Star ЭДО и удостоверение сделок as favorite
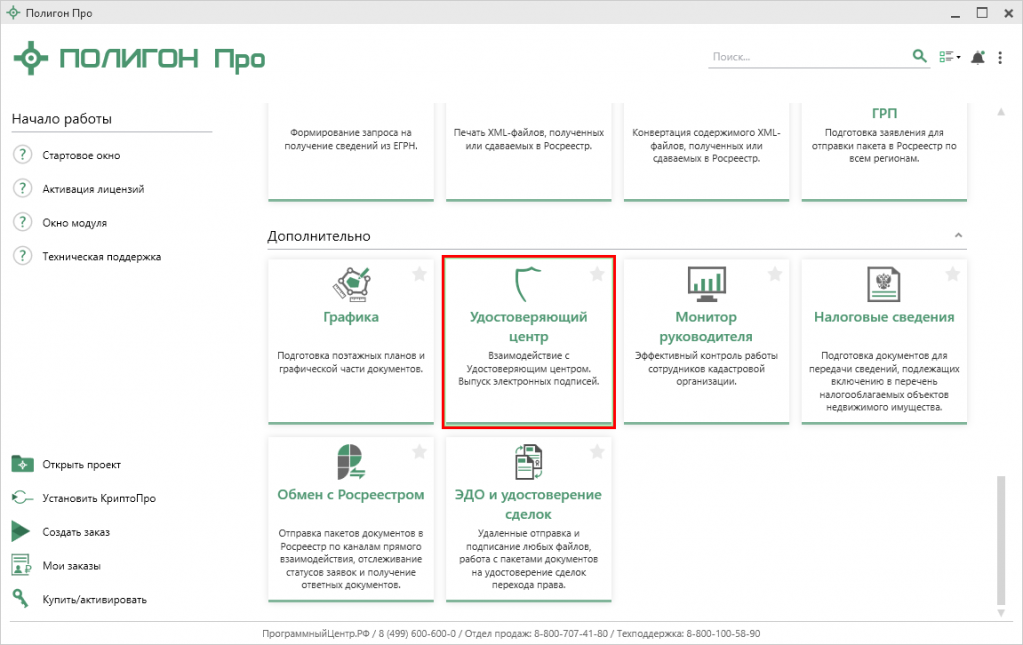The height and width of the screenshot is (645, 1023). pyautogui.click(x=597, y=451)
